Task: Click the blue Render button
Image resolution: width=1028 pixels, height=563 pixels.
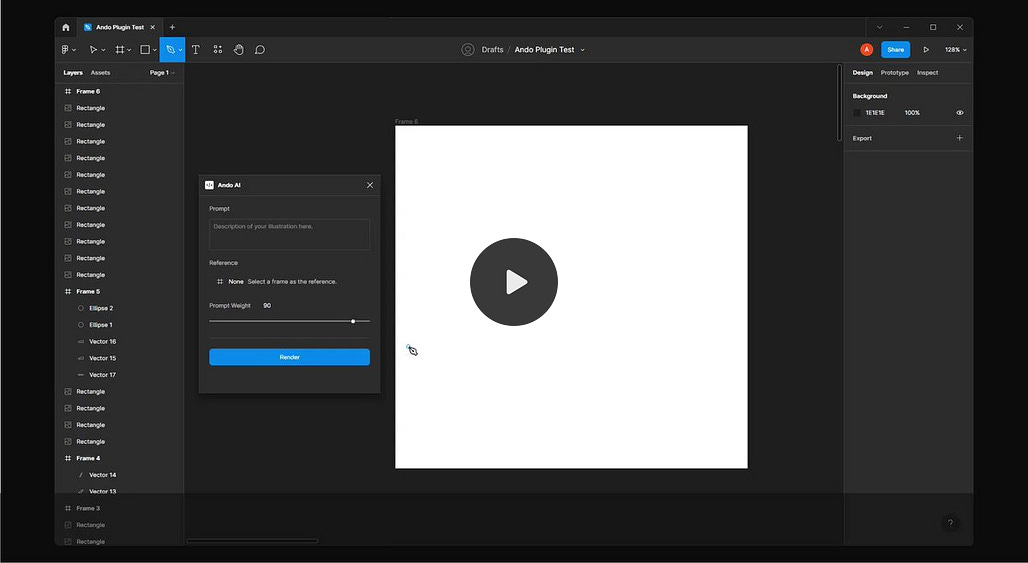Action: (289, 357)
